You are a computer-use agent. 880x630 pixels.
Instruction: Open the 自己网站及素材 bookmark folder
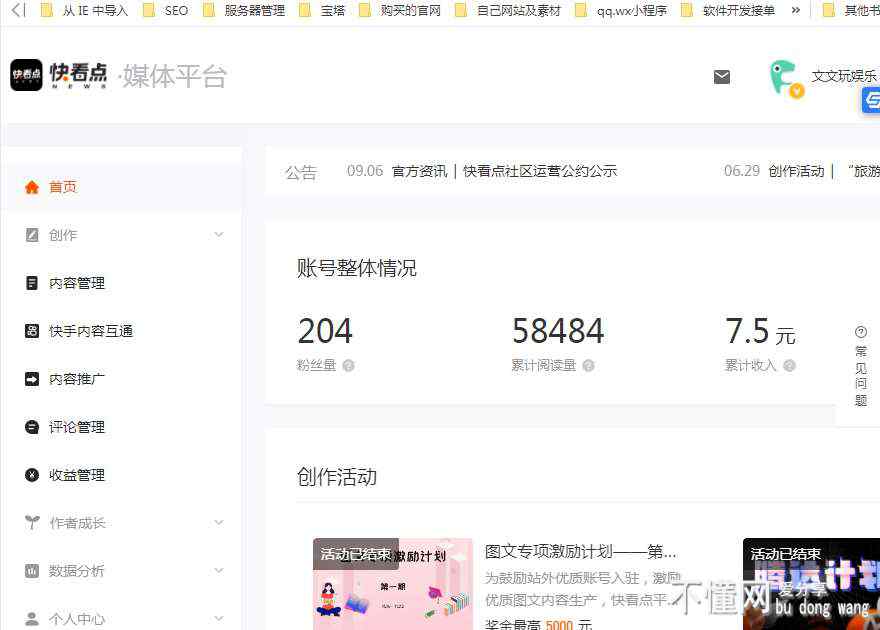pyautogui.click(x=508, y=10)
